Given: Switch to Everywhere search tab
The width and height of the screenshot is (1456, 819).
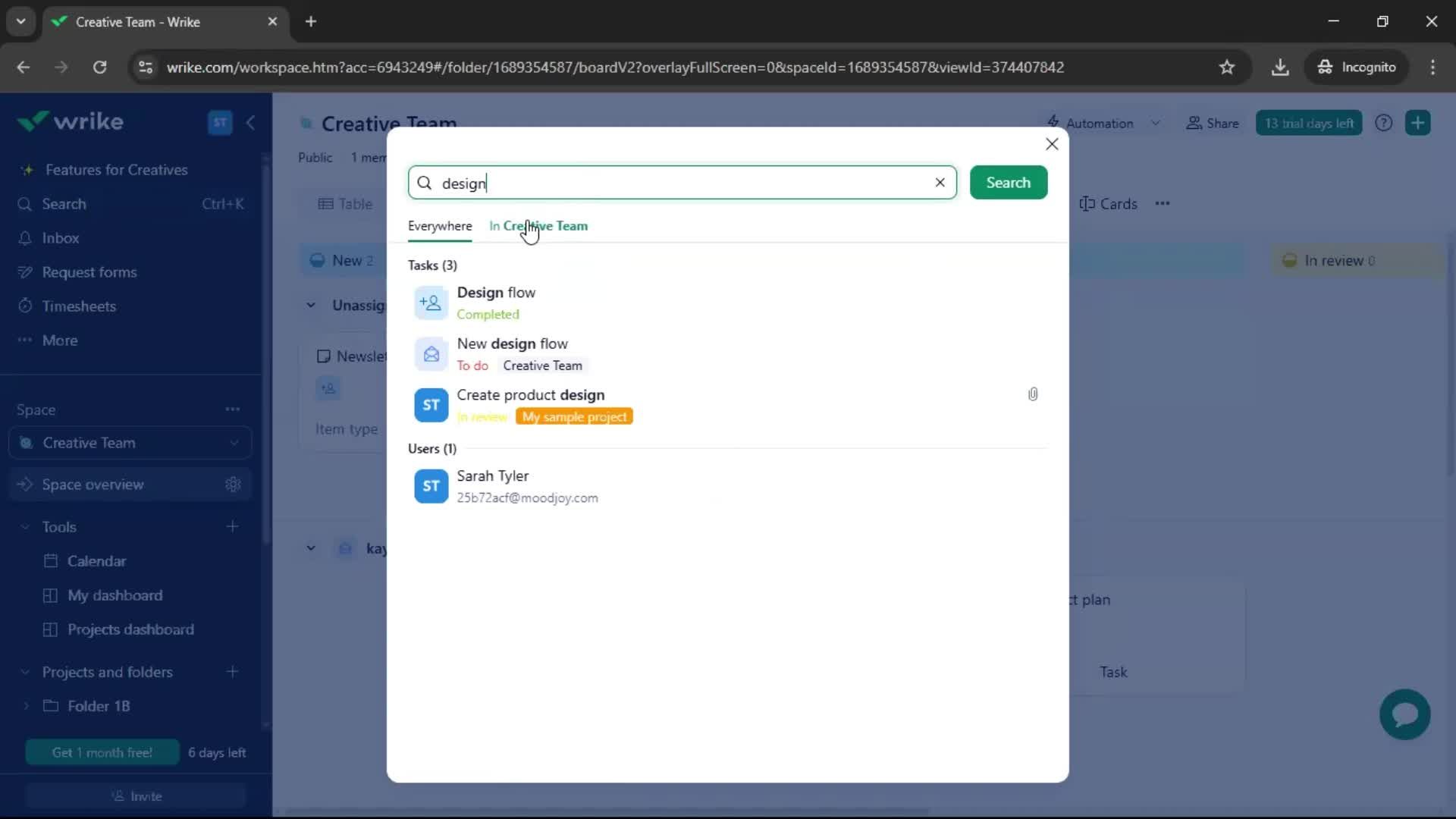Looking at the screenshot, I should pos(440,226).
